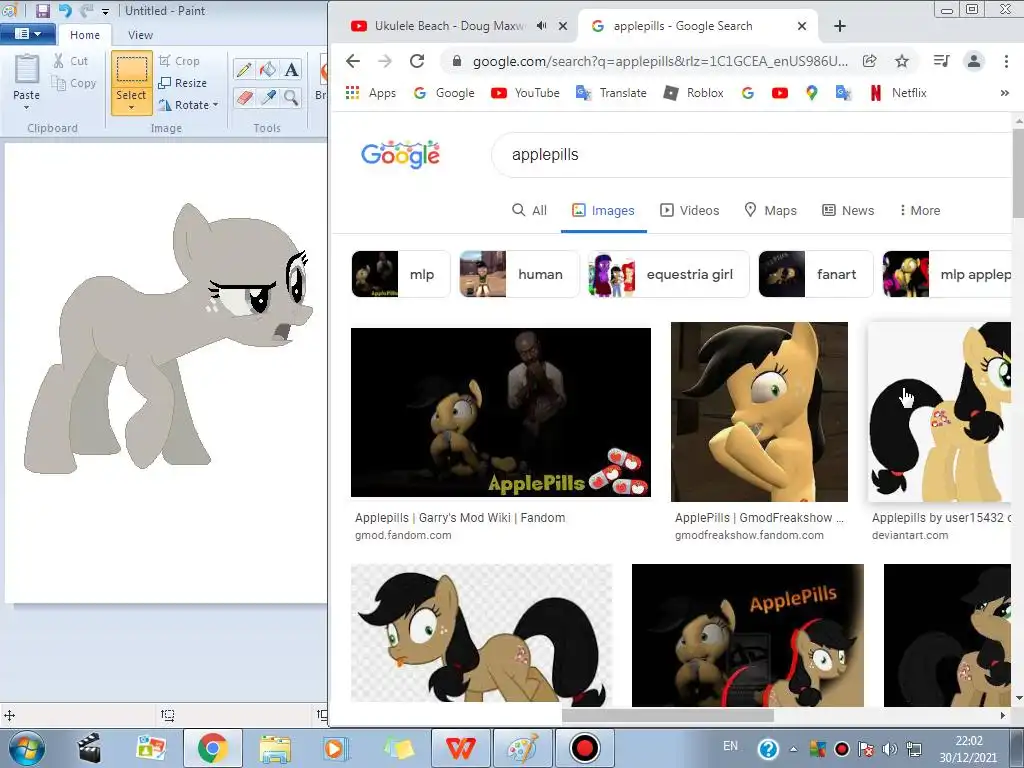Open the Google Maps pin bookmark icon

pos(811,93)
